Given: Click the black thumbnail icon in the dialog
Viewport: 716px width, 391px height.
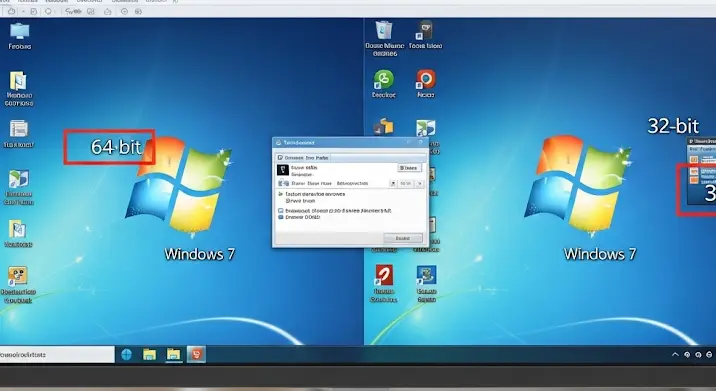Looking at the screenshot, I should point(283,170).
